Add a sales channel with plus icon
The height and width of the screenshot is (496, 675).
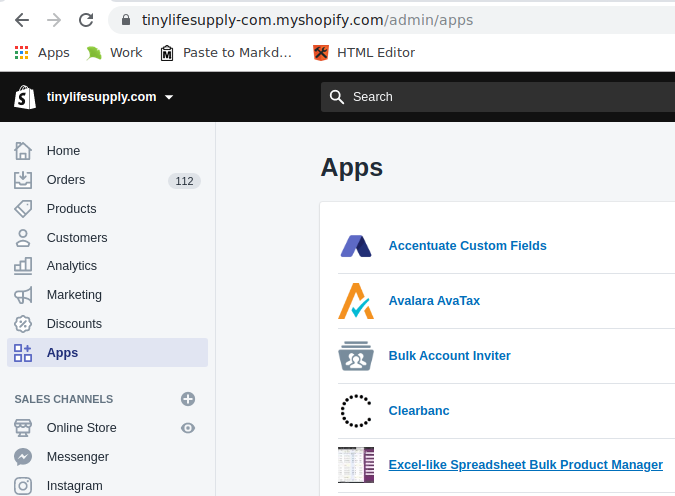point(187,399)
